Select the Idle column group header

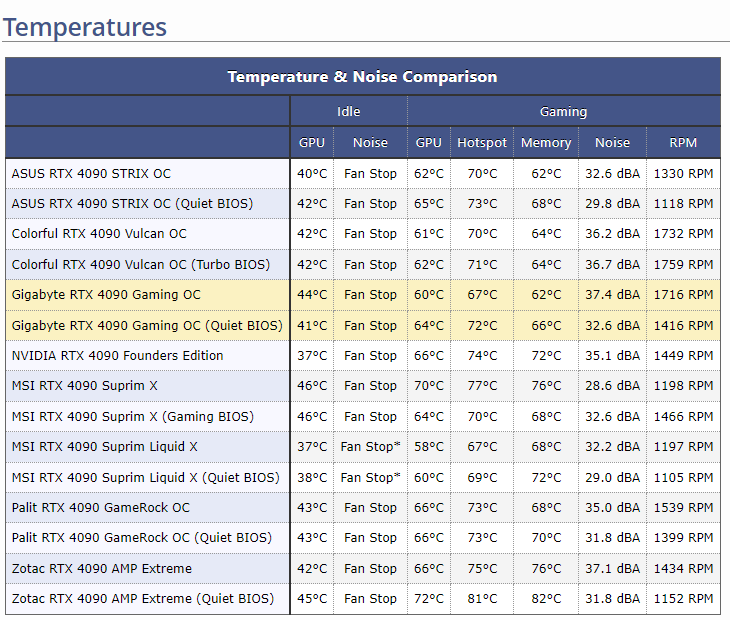point(348,111)
